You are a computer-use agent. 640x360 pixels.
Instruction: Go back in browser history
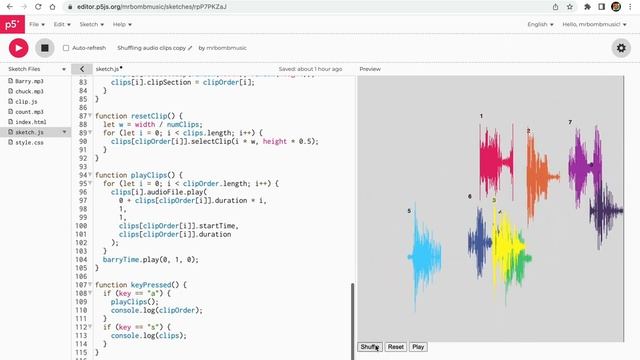click(x=10, y=7)
